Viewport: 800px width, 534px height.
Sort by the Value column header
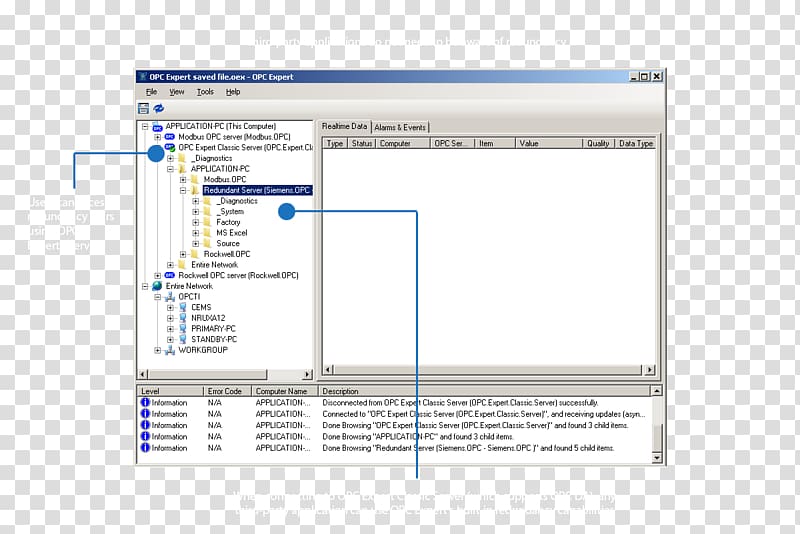[549, 143]
